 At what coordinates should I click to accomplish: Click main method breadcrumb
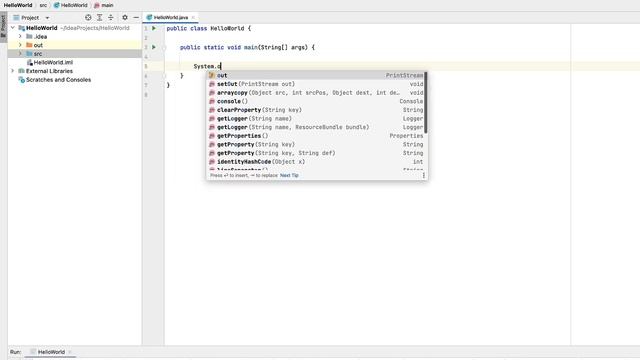click(x=104, y=5)
